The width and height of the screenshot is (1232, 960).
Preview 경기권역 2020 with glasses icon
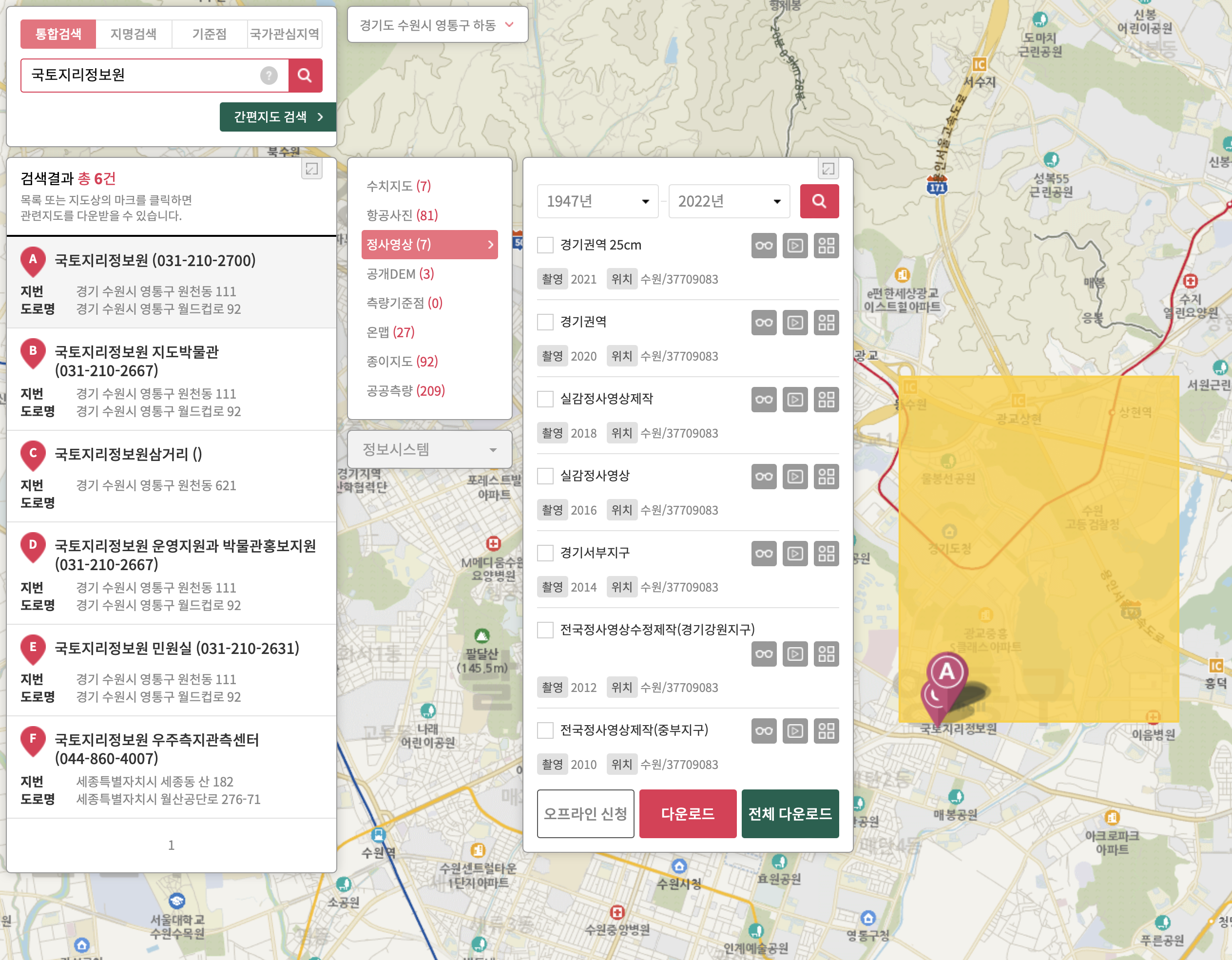point(764,323)
